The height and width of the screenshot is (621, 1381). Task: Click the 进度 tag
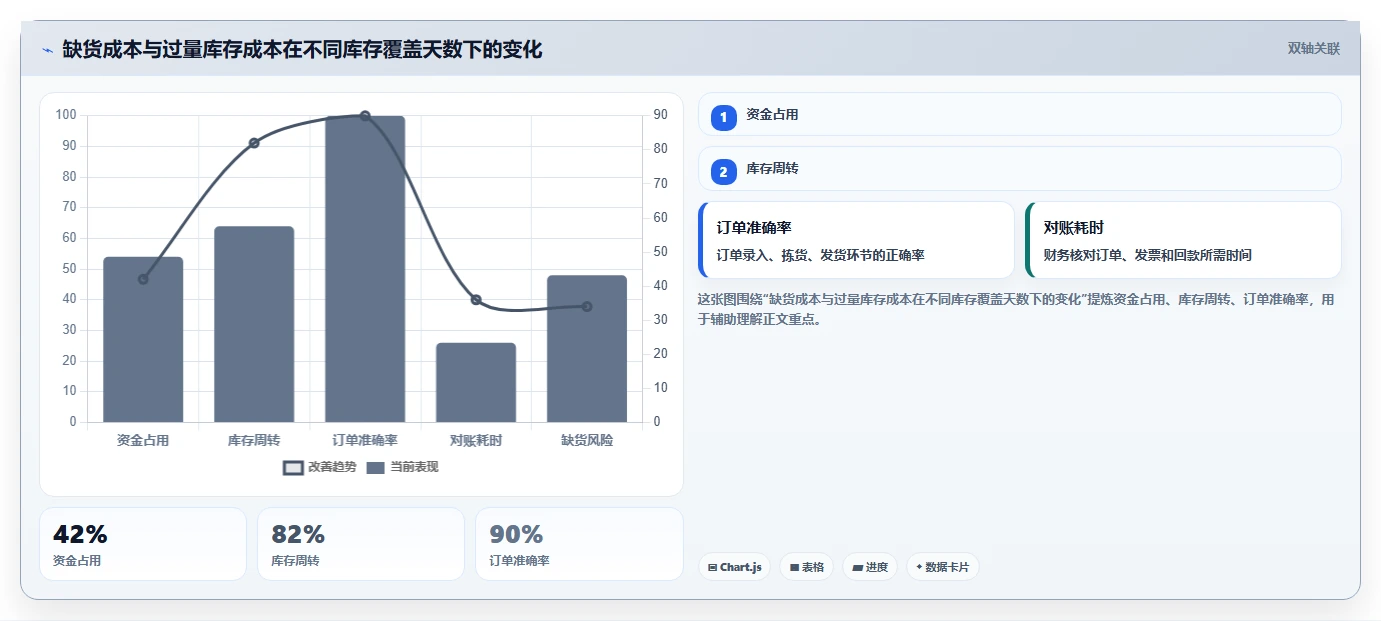pyautogui.click(x=869, y=567)
